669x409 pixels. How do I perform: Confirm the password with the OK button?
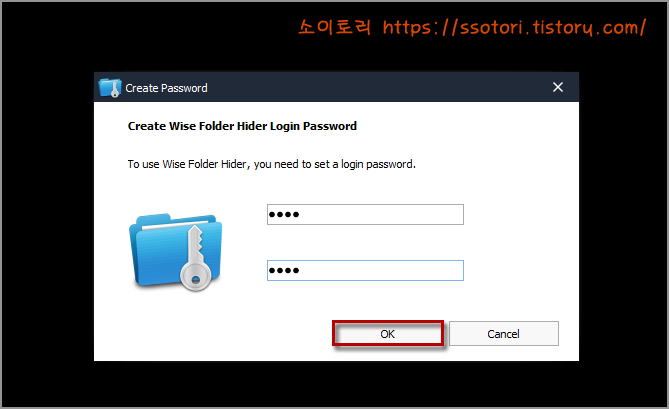pos(388,334)
